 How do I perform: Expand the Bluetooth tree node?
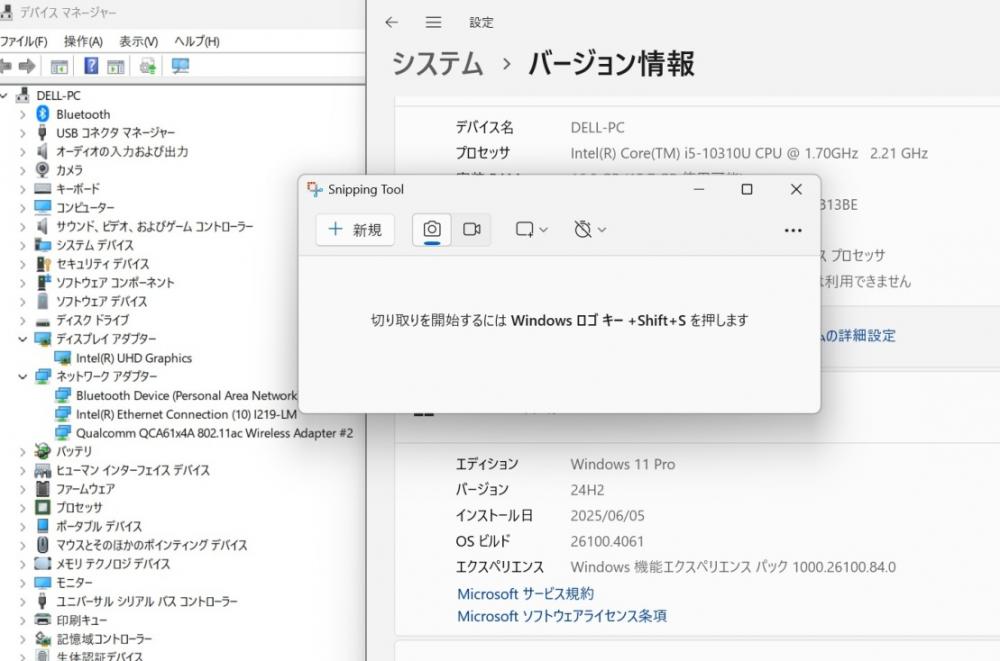22,115
